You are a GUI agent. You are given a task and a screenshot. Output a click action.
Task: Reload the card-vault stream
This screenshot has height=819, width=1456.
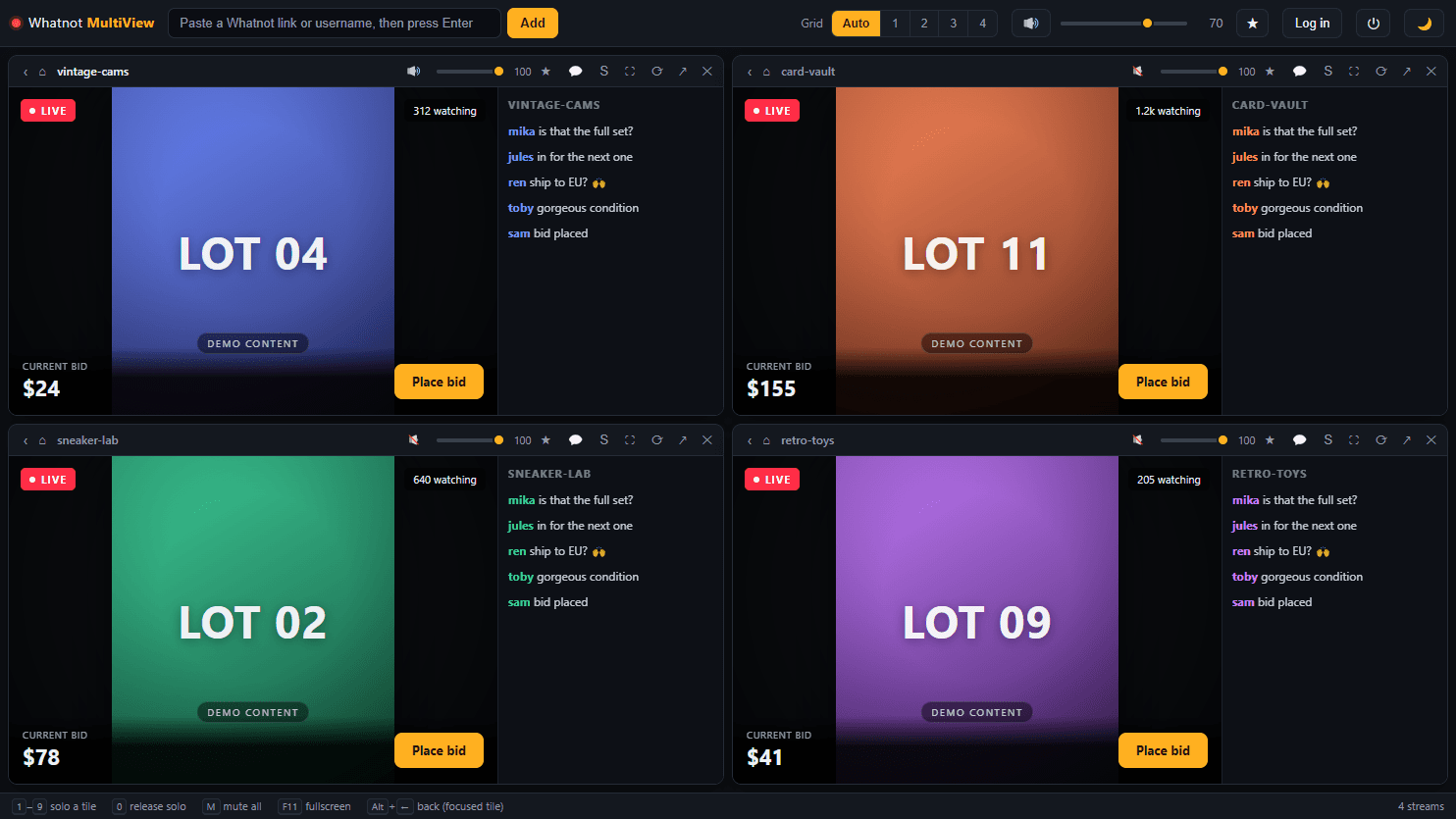point(1380,72)
